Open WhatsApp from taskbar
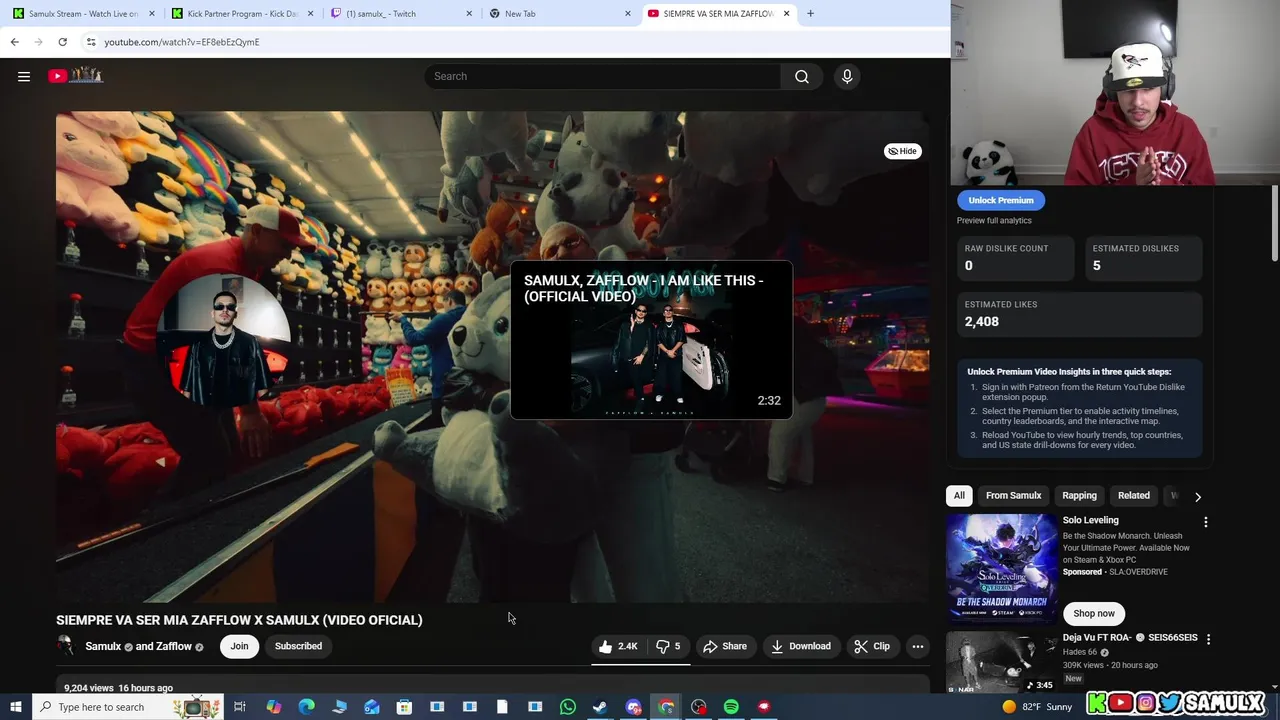 pos(567,707)
